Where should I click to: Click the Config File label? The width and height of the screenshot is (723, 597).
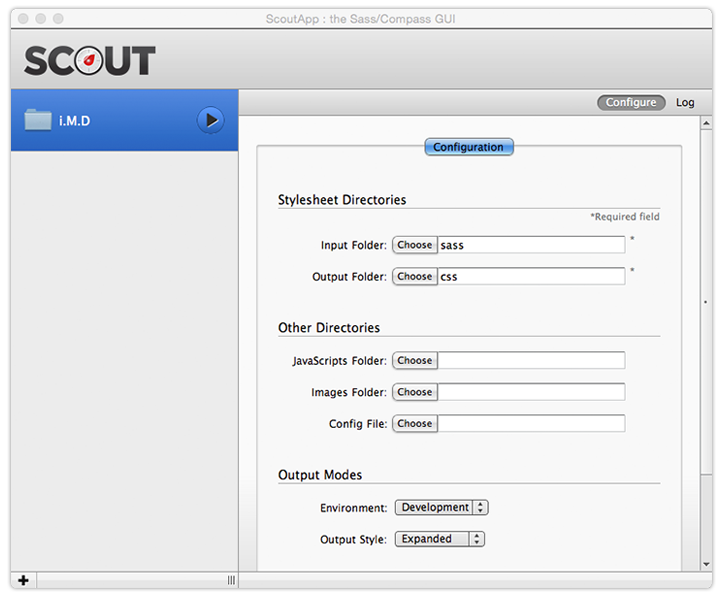point(358,424)
